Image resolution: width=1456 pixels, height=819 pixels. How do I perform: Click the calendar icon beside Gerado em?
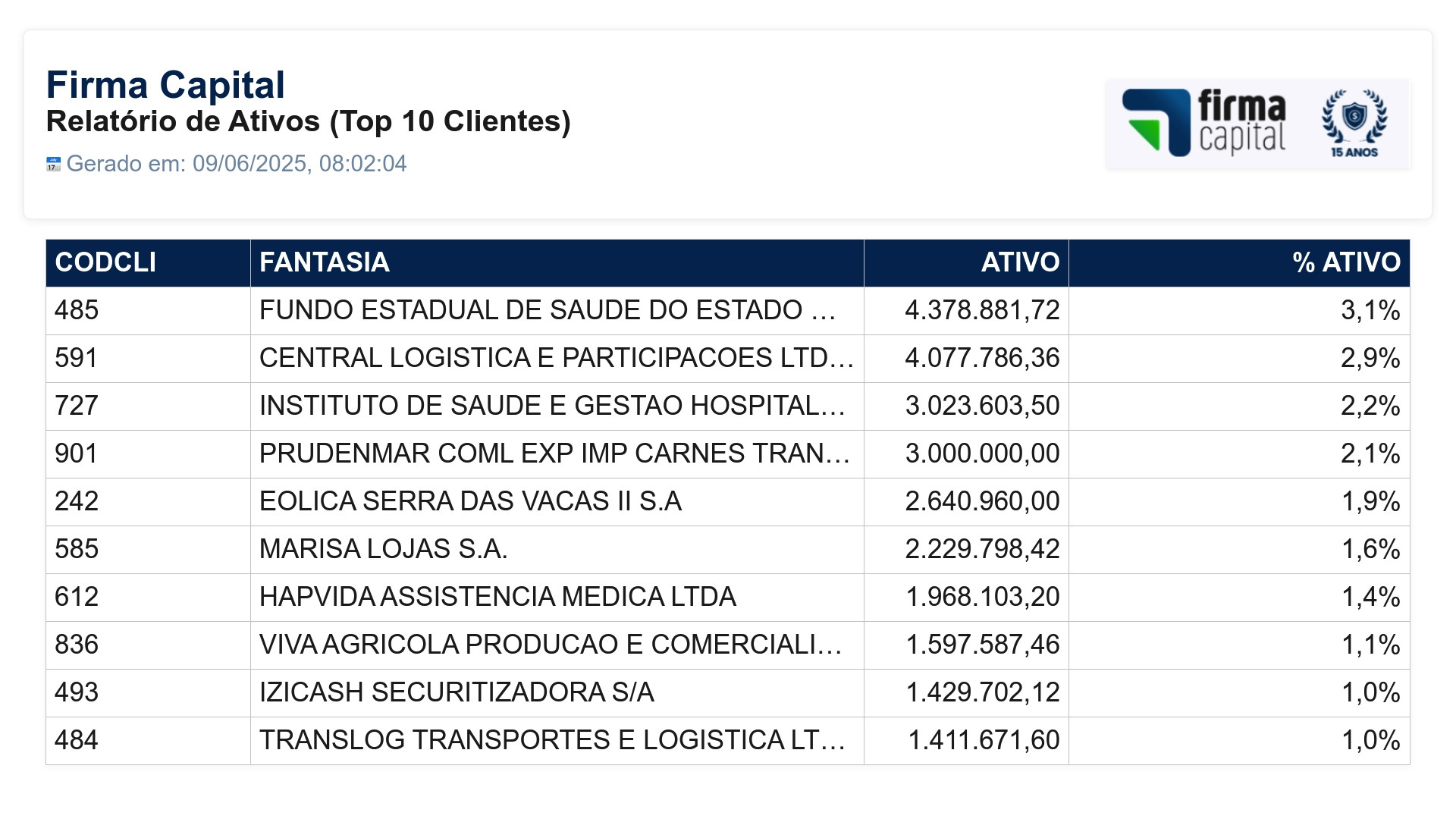(x=53, y=164)
